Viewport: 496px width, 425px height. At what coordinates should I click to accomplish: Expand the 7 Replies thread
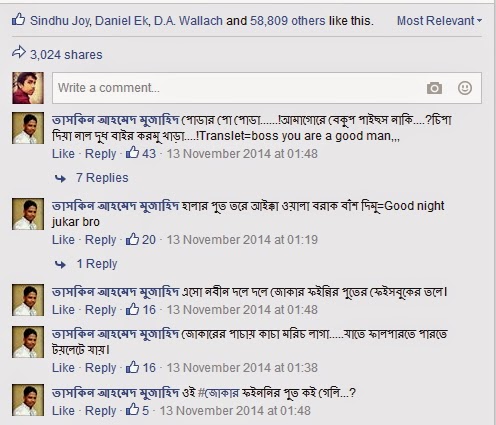click(x=102, y=178)
